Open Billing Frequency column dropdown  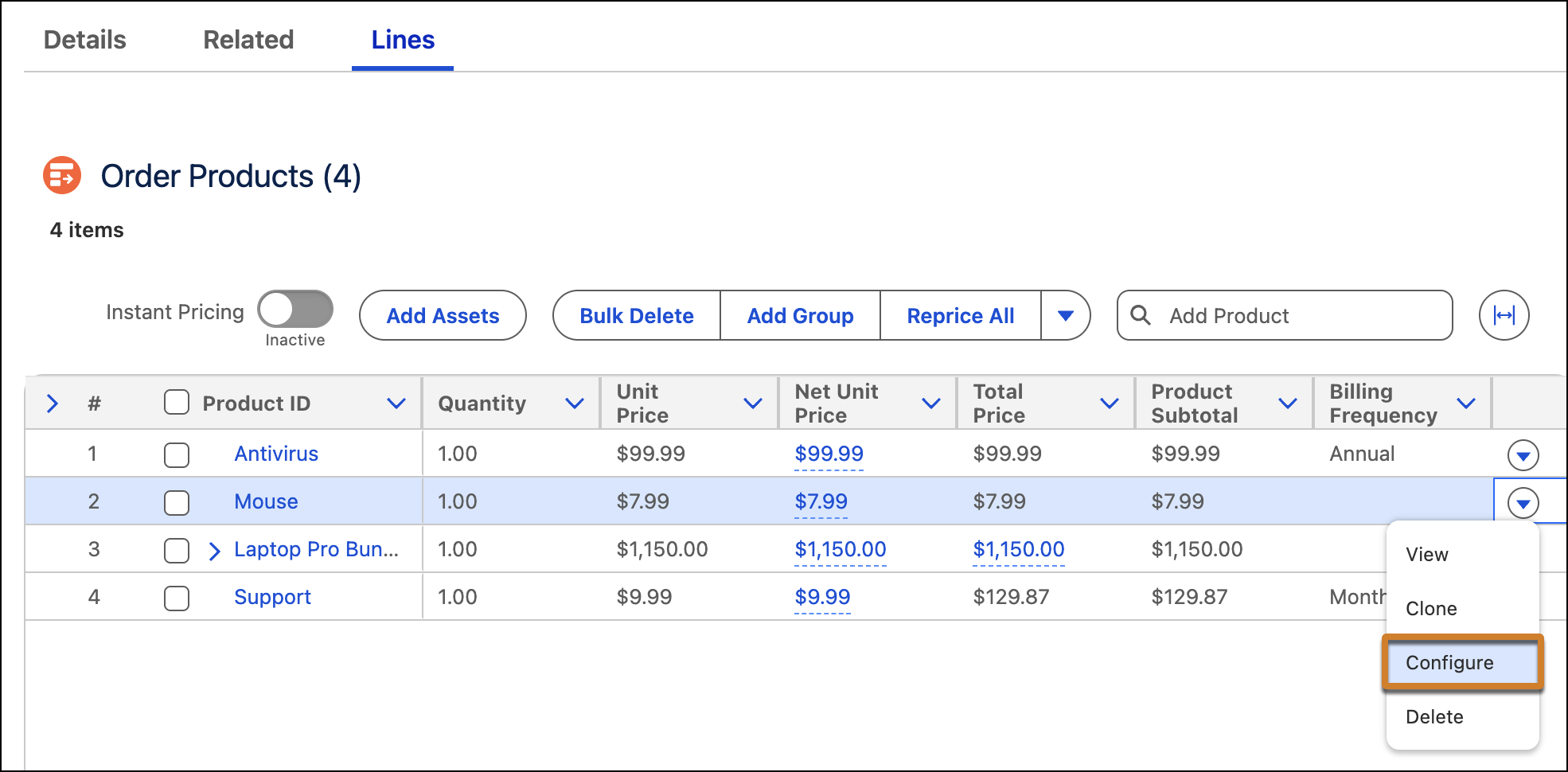[x=1466, y=404]
